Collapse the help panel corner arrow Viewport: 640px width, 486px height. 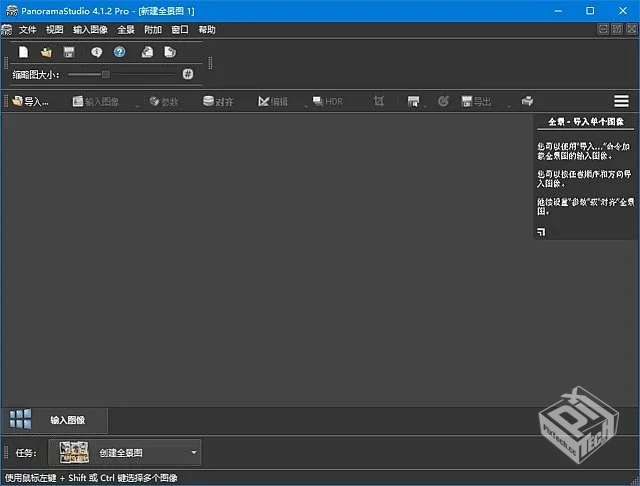tap(541, 232)
